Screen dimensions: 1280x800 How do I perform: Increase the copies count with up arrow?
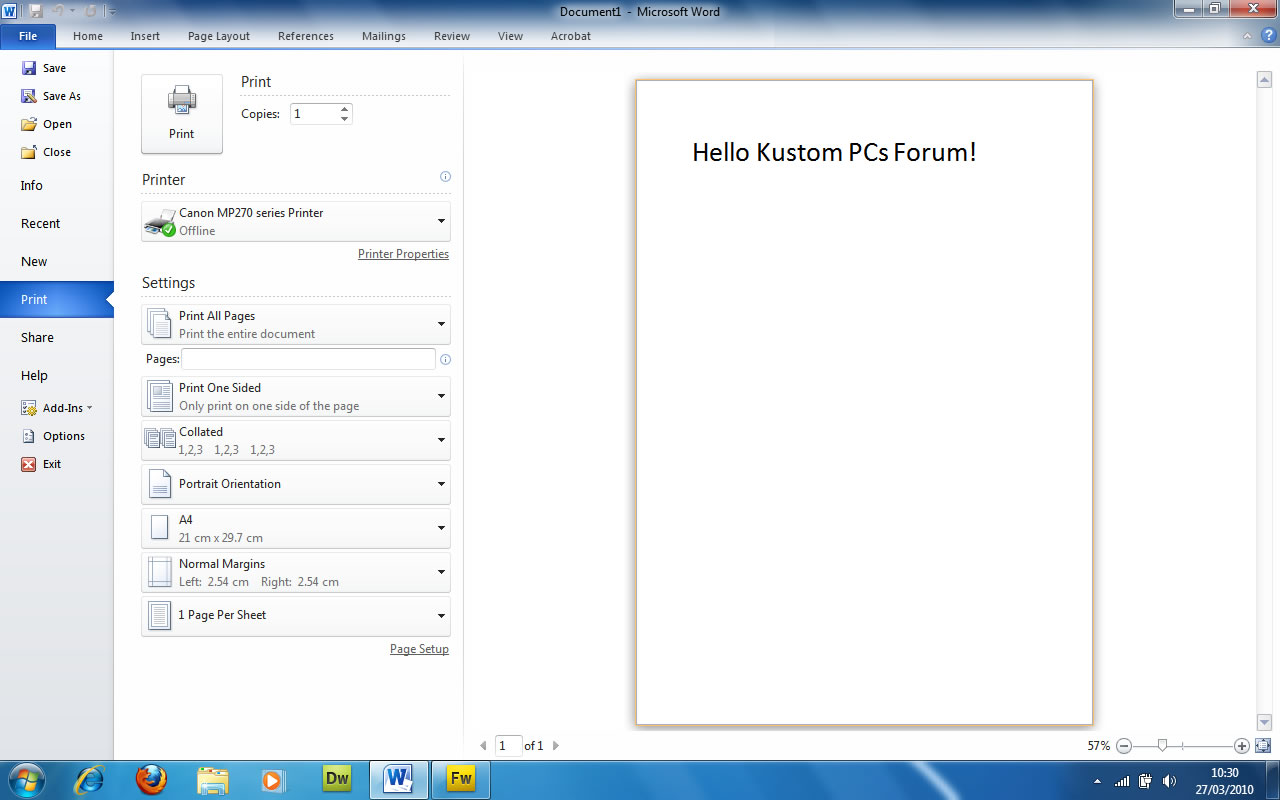[344, 109]
